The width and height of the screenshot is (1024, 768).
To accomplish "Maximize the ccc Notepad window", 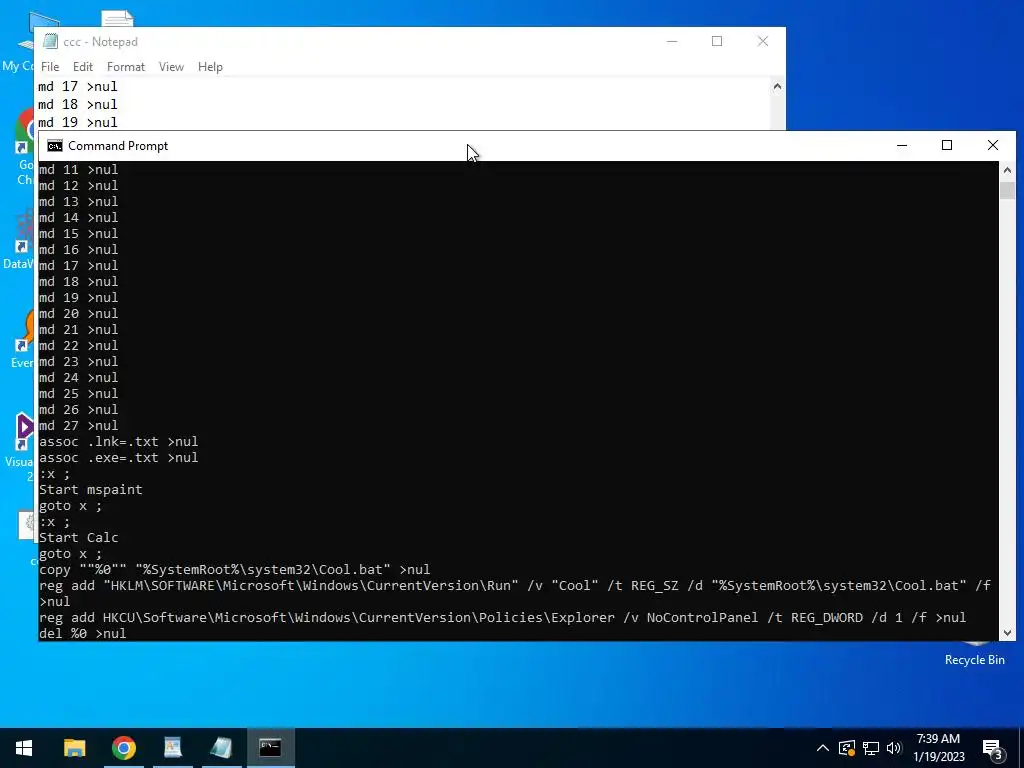I will (717, 41).
